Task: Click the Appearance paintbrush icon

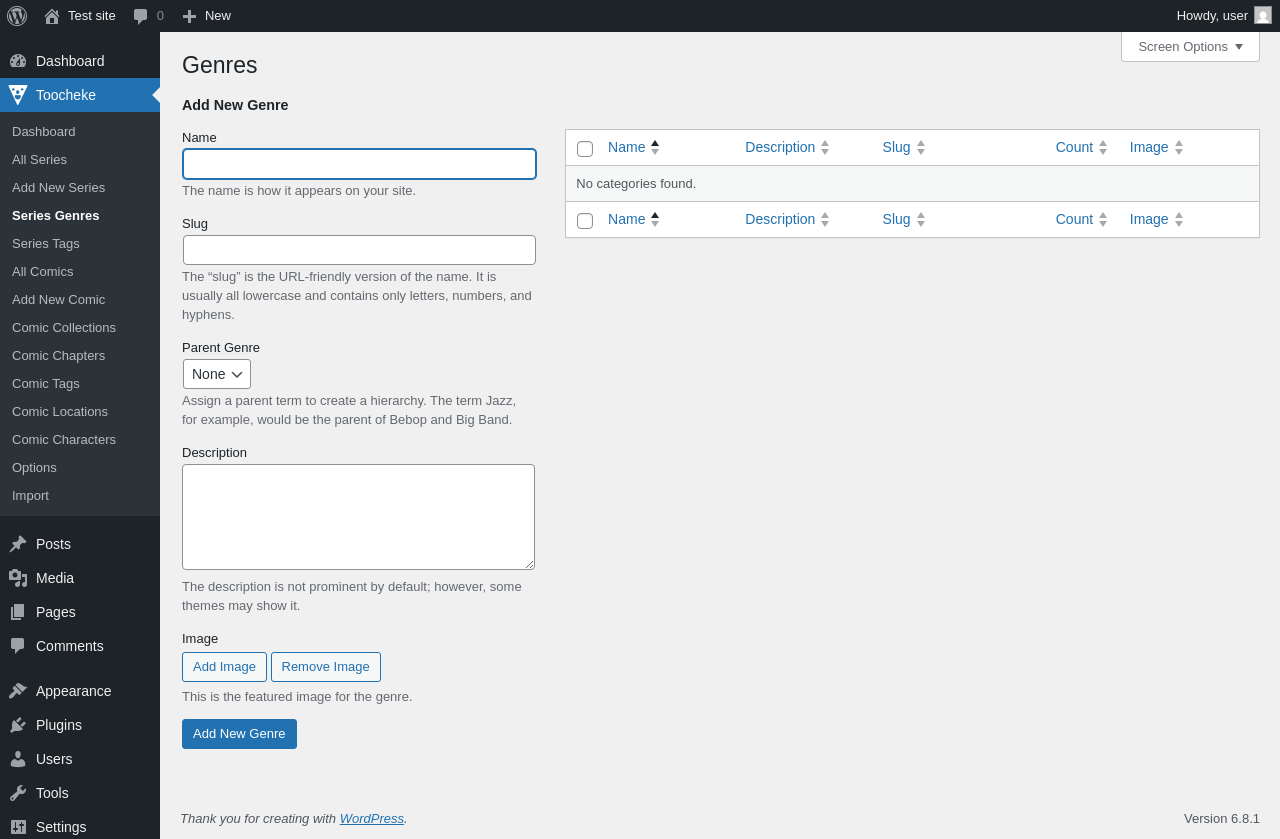Action: click(18, 691)
